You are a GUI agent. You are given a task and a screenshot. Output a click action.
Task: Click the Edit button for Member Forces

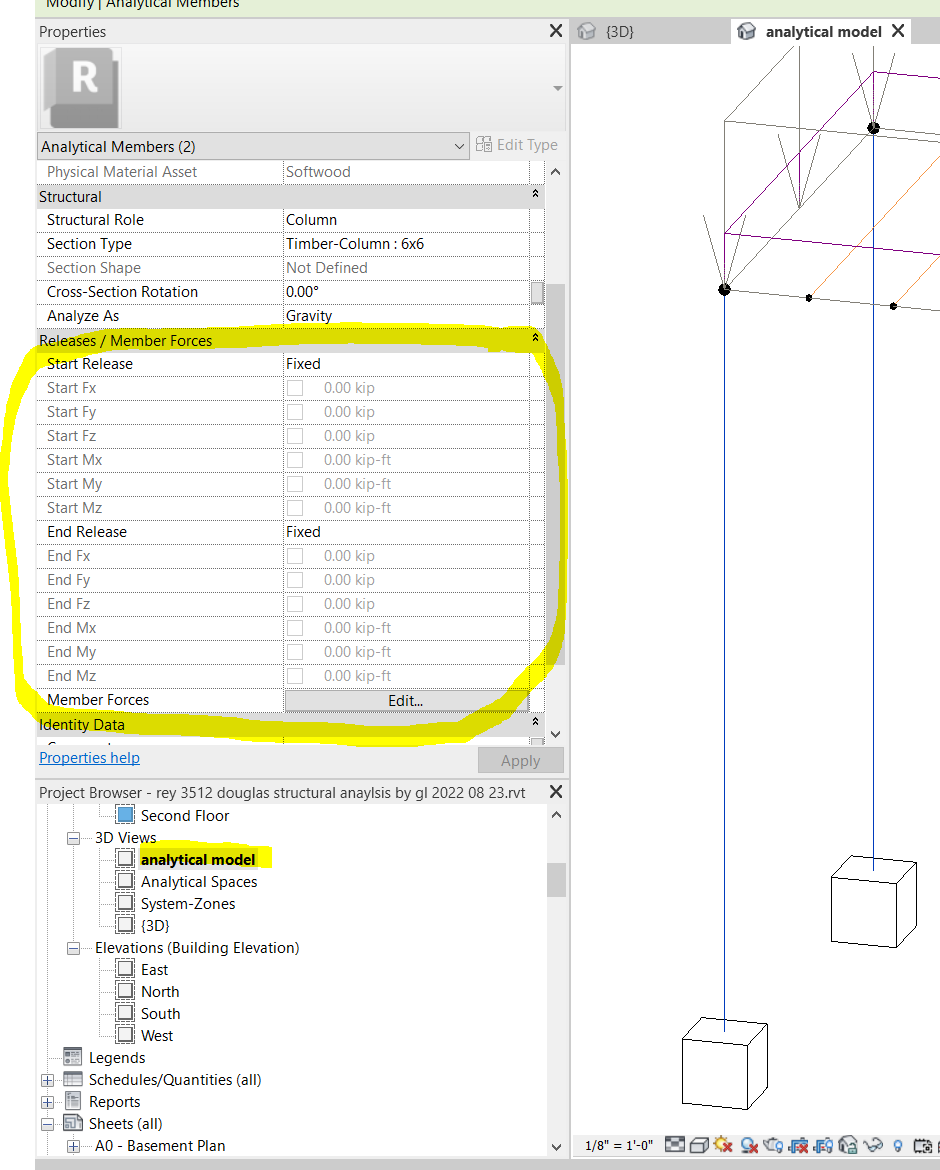(x=406, y=700)
